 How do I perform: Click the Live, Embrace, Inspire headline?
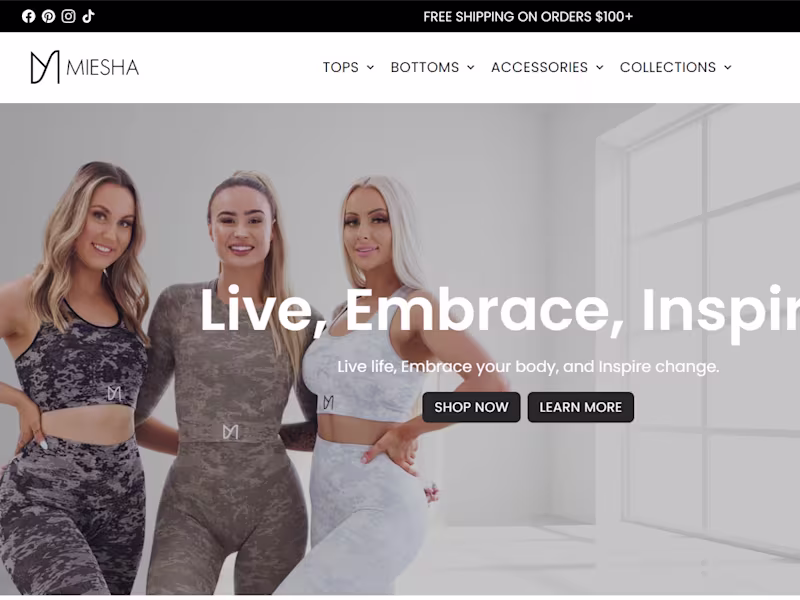(500, 310)
